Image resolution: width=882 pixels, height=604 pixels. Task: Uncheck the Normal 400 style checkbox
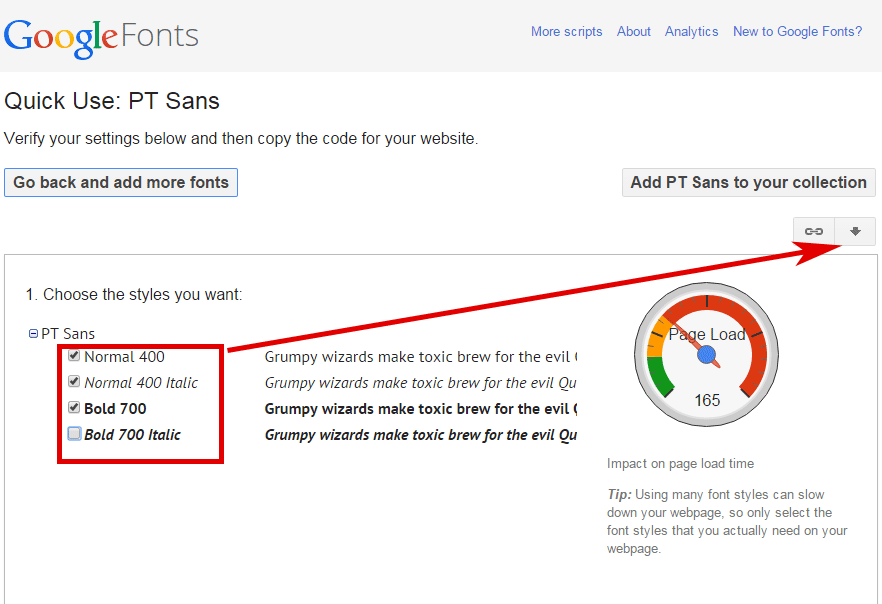(x=74, y=355)
